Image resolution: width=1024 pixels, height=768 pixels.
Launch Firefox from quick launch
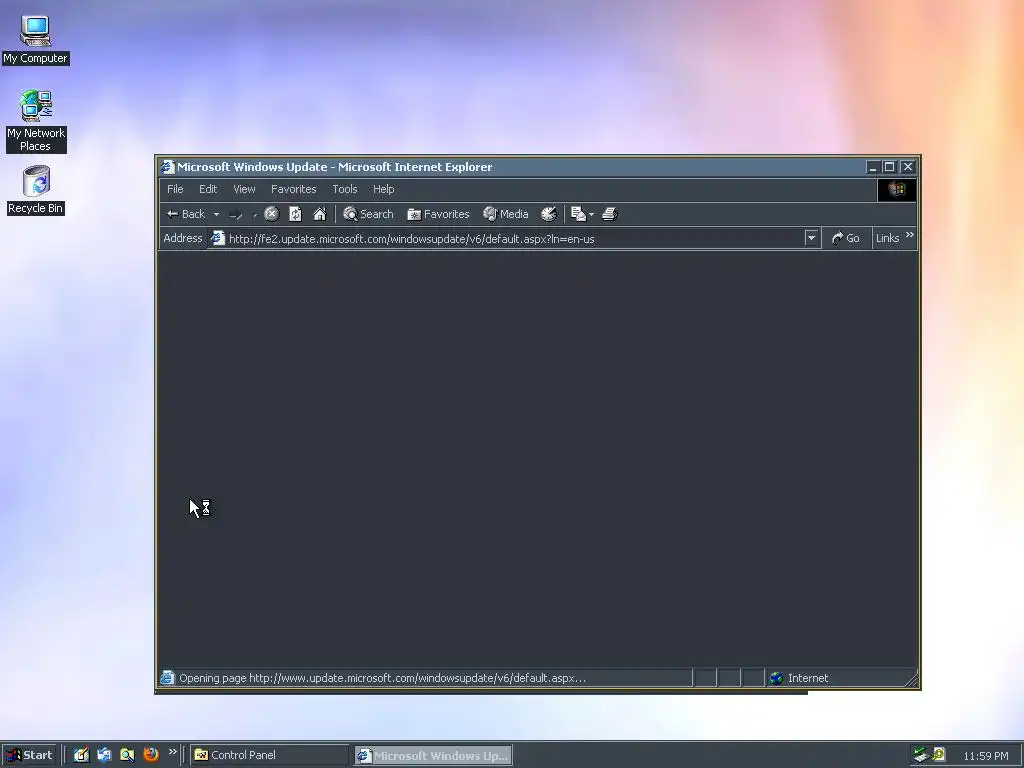[151, 754]
